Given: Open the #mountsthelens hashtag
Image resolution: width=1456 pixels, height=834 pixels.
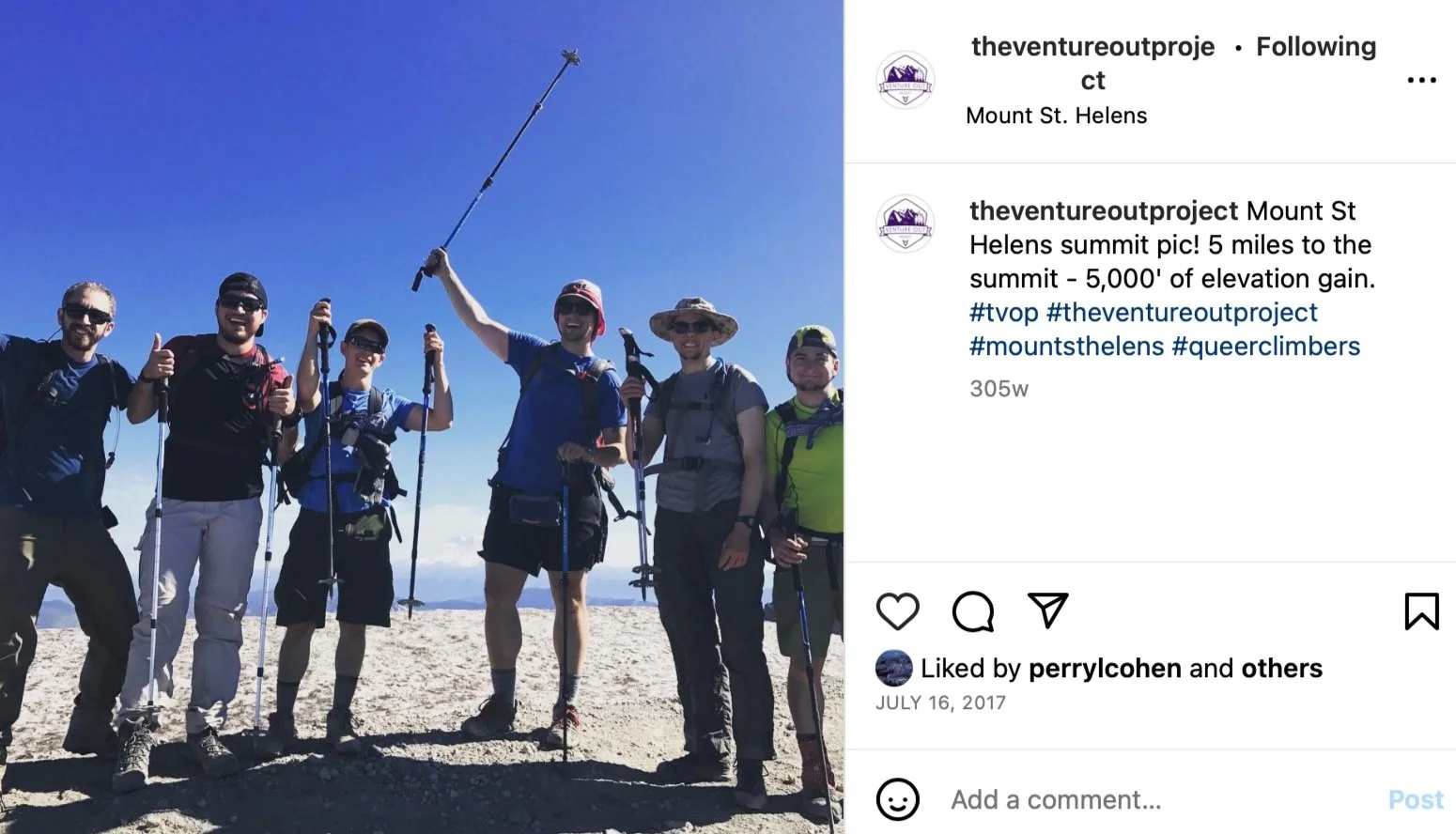Looking at the screenshot, I should coord(1066,346).
